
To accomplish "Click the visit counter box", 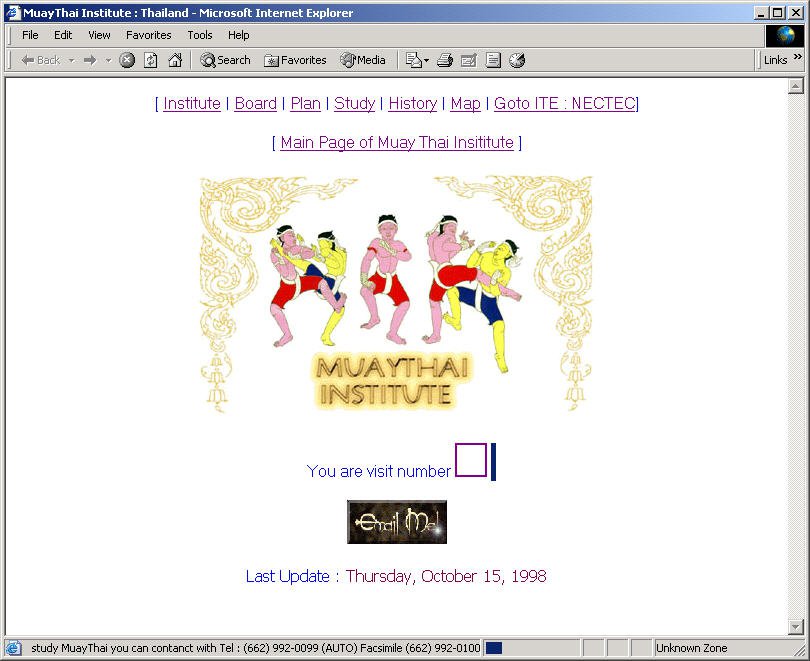I will pos(471,460).
